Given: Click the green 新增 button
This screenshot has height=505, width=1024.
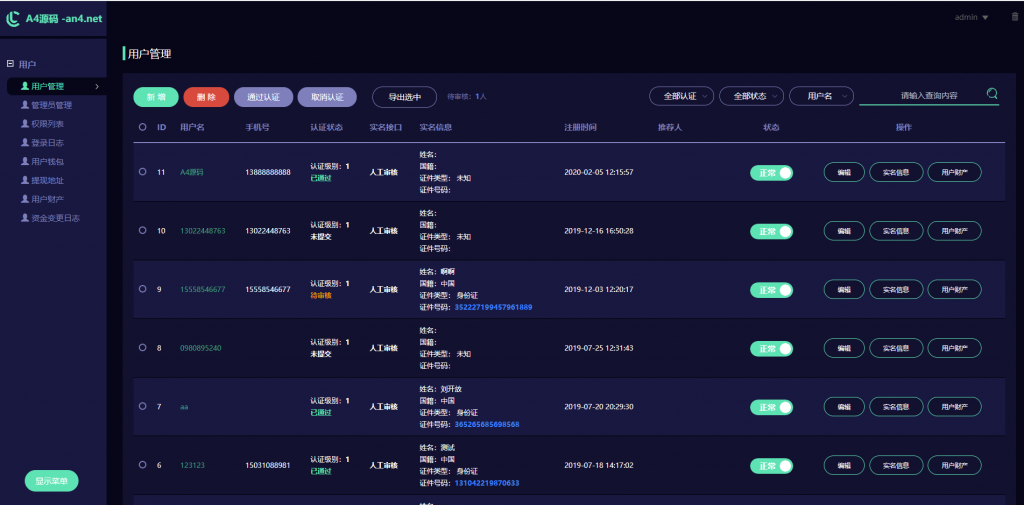Looking at the screenshot, I should point(156,97).
